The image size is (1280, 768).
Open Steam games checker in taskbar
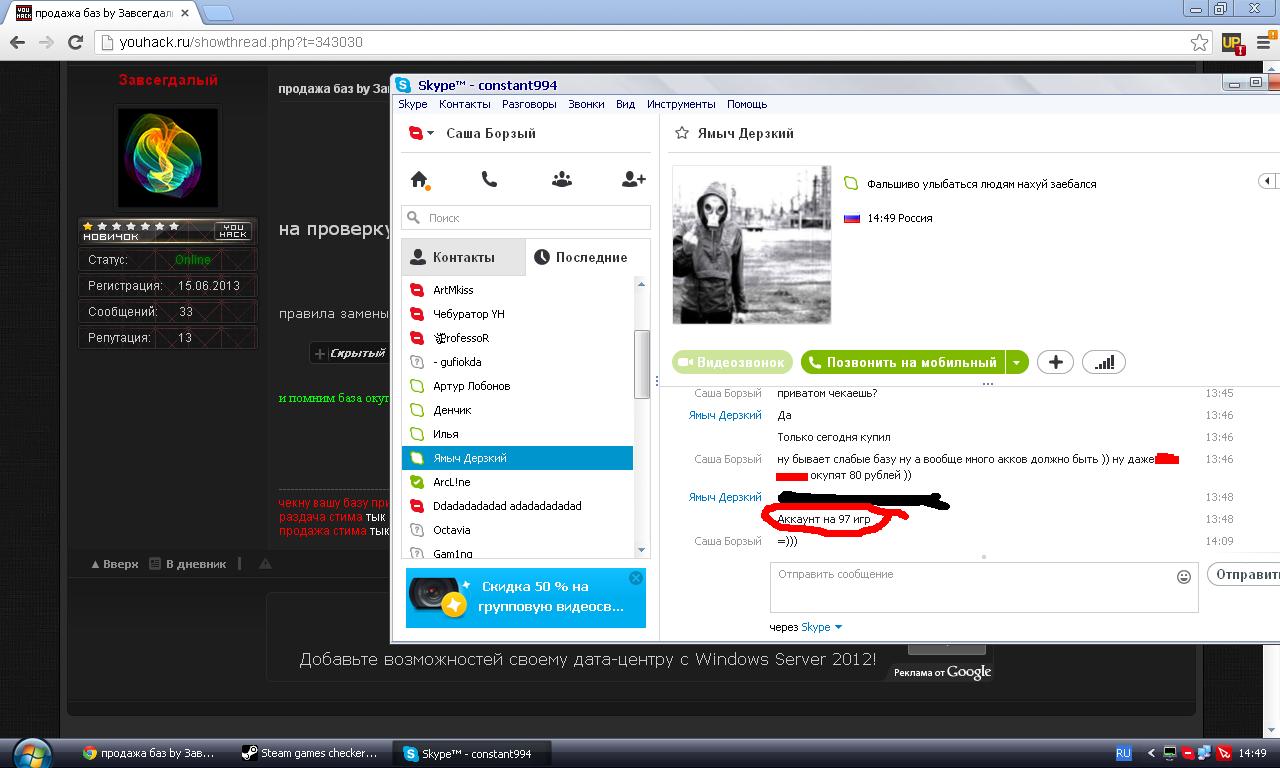(x=310, y=753)
